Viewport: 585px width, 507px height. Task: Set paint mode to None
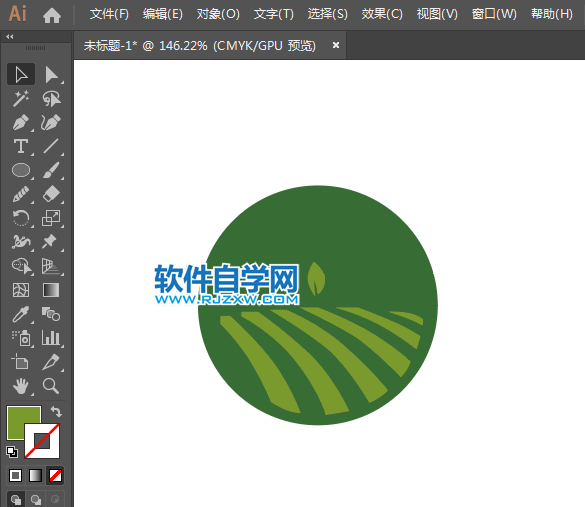pyautogui.click(x=55, y=476)
